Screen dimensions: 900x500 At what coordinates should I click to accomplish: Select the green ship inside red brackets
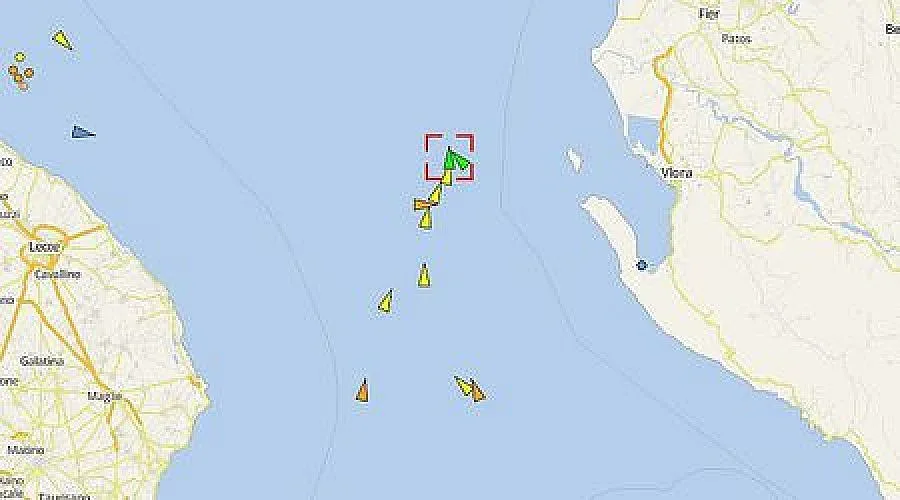tap(455, 159)
